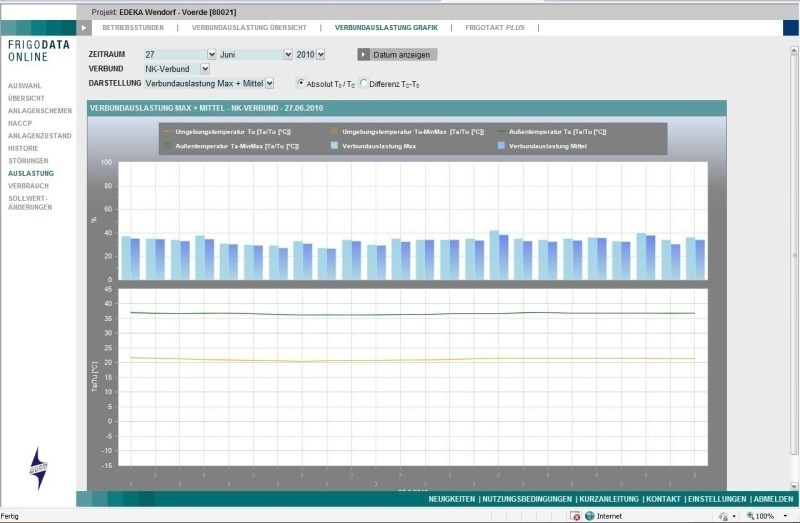This screenshot has width=800, height=523.
Task: Switch to Verbundauslastung Grafik tab
Action: point(386,28)
